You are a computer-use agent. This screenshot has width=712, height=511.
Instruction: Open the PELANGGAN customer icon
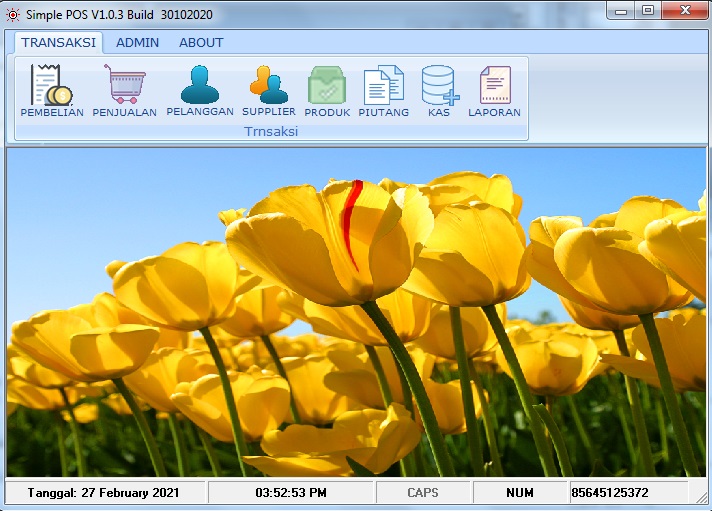click(199, 86)
